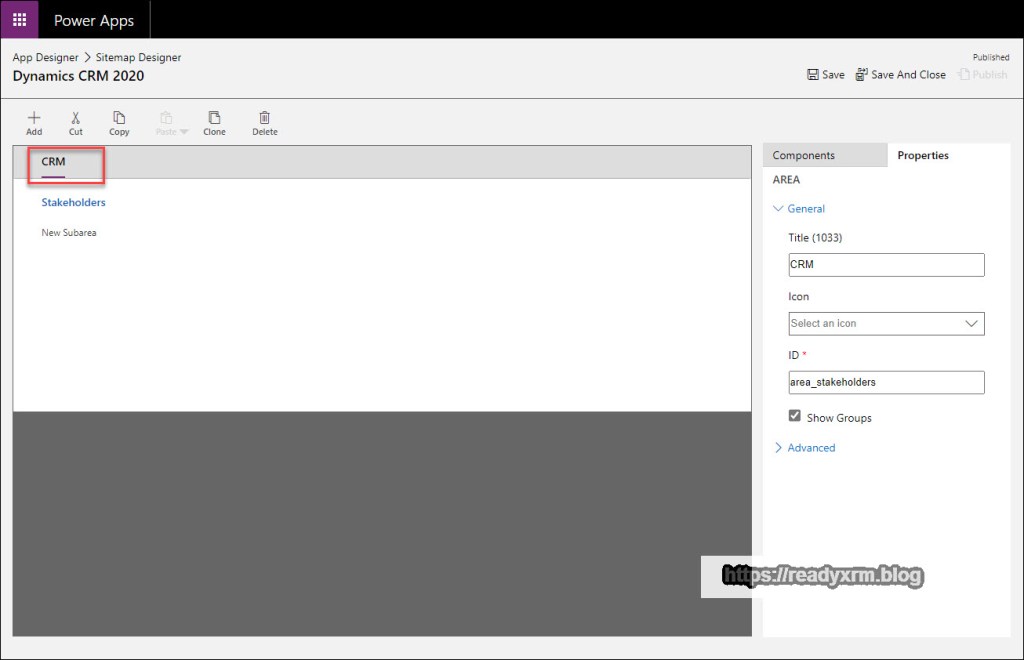
Task: Open the Power Apps waffle launcher
Action: coord(19,20)
